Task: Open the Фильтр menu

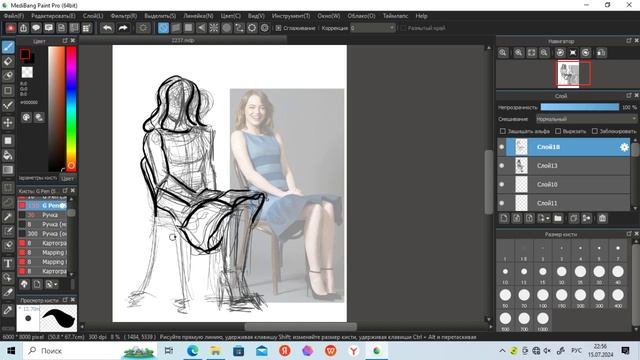Action: click(123, 16)
